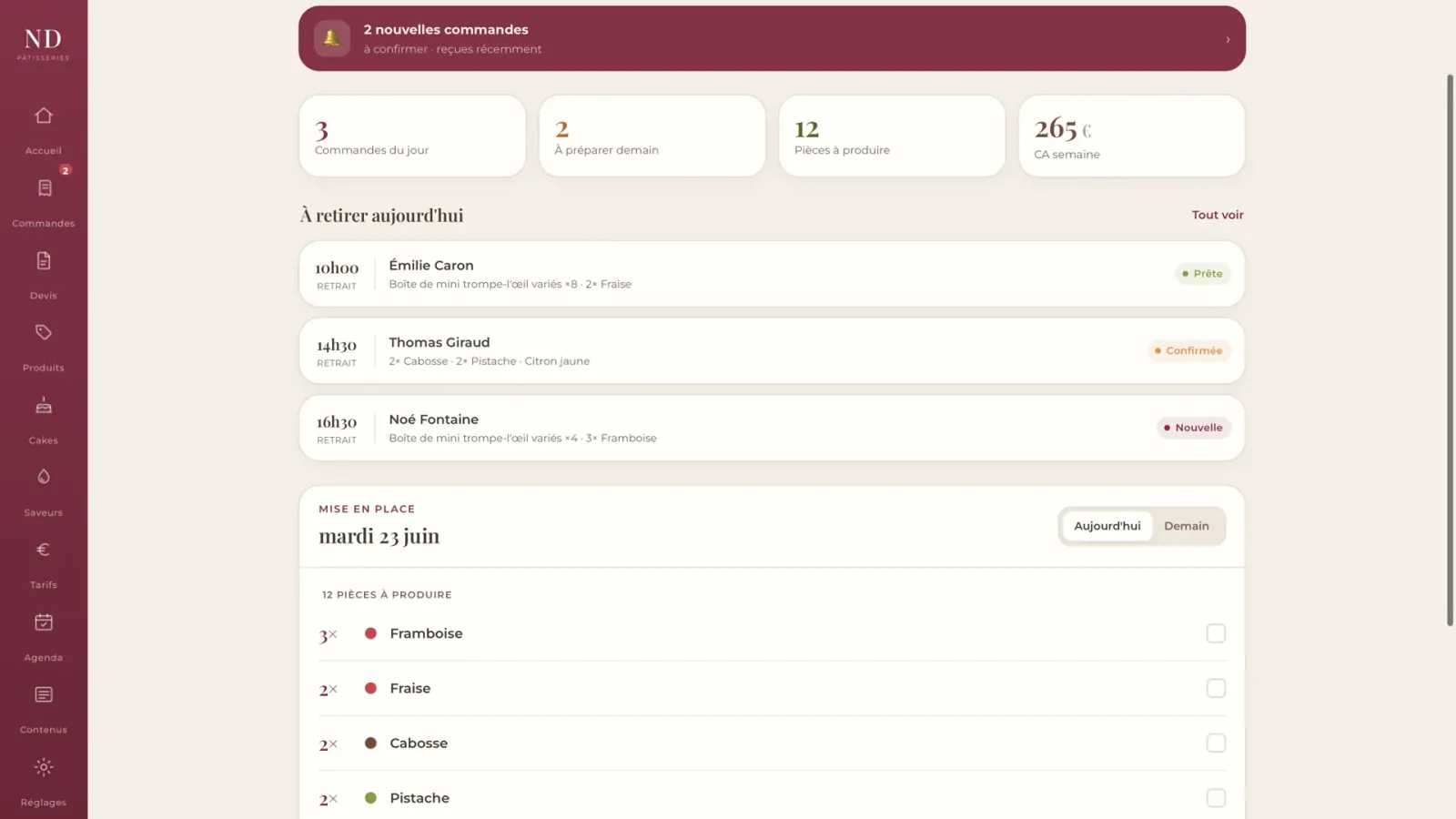
Task: Click the 12 PIÈCES À PRODUIRE label
Action: 387,595
